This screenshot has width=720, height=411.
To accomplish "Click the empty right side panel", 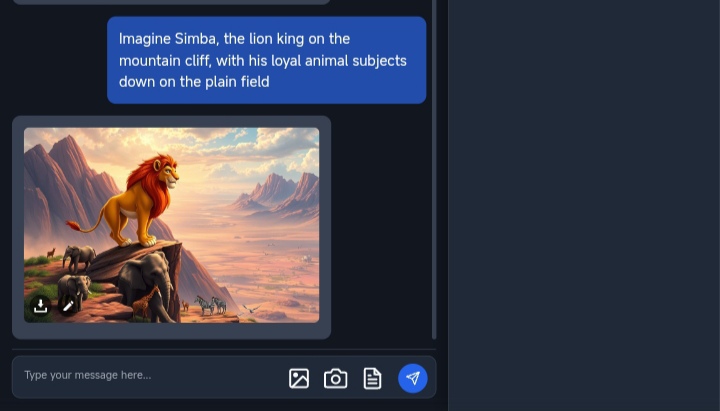I will 584,205.
